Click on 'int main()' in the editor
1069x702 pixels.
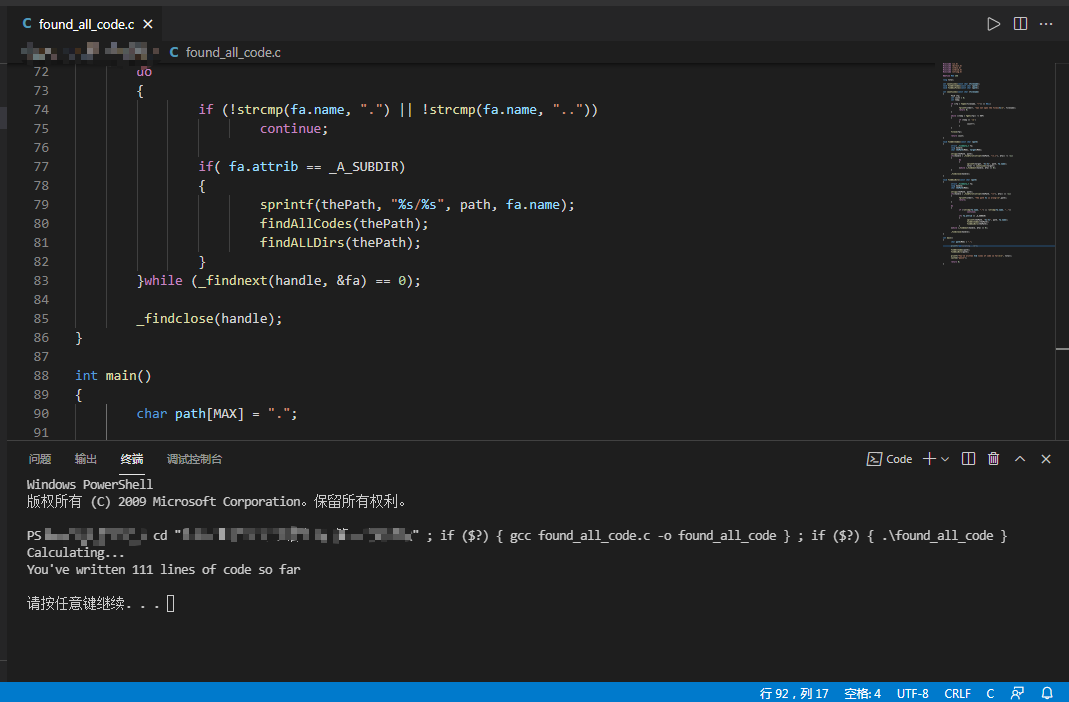coord(113,376)
